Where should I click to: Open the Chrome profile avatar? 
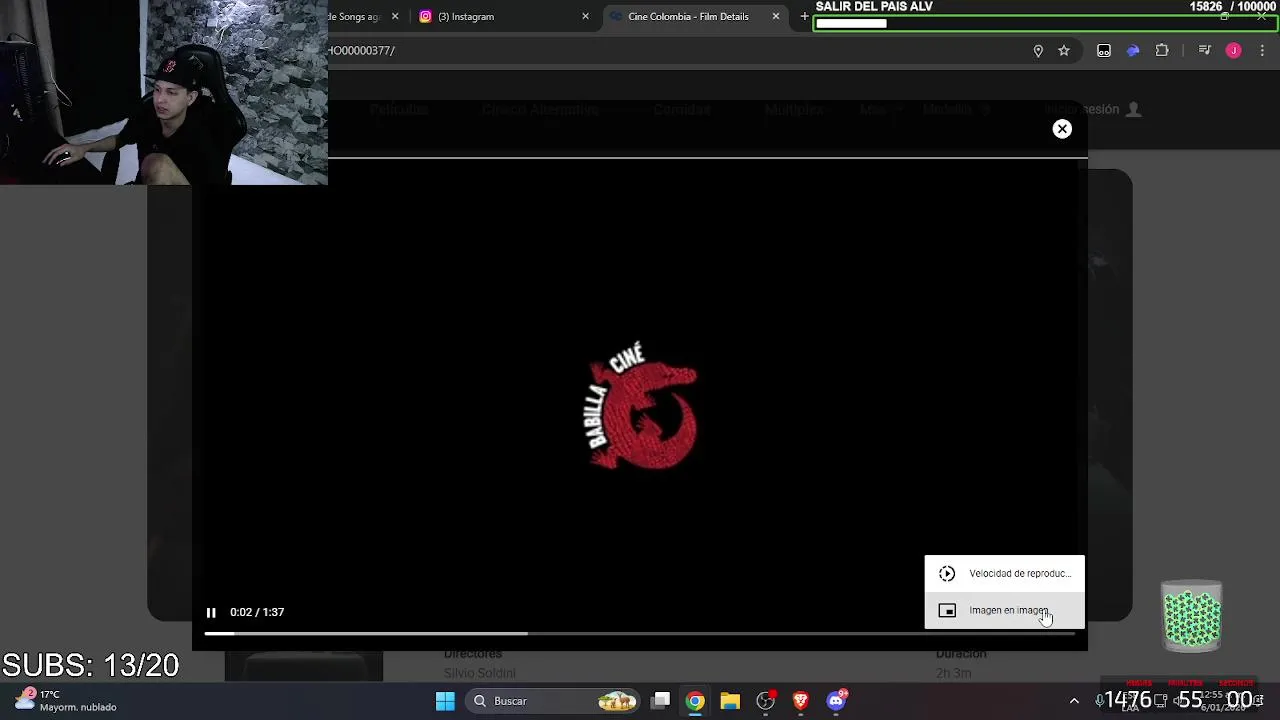pos(1234,51)
